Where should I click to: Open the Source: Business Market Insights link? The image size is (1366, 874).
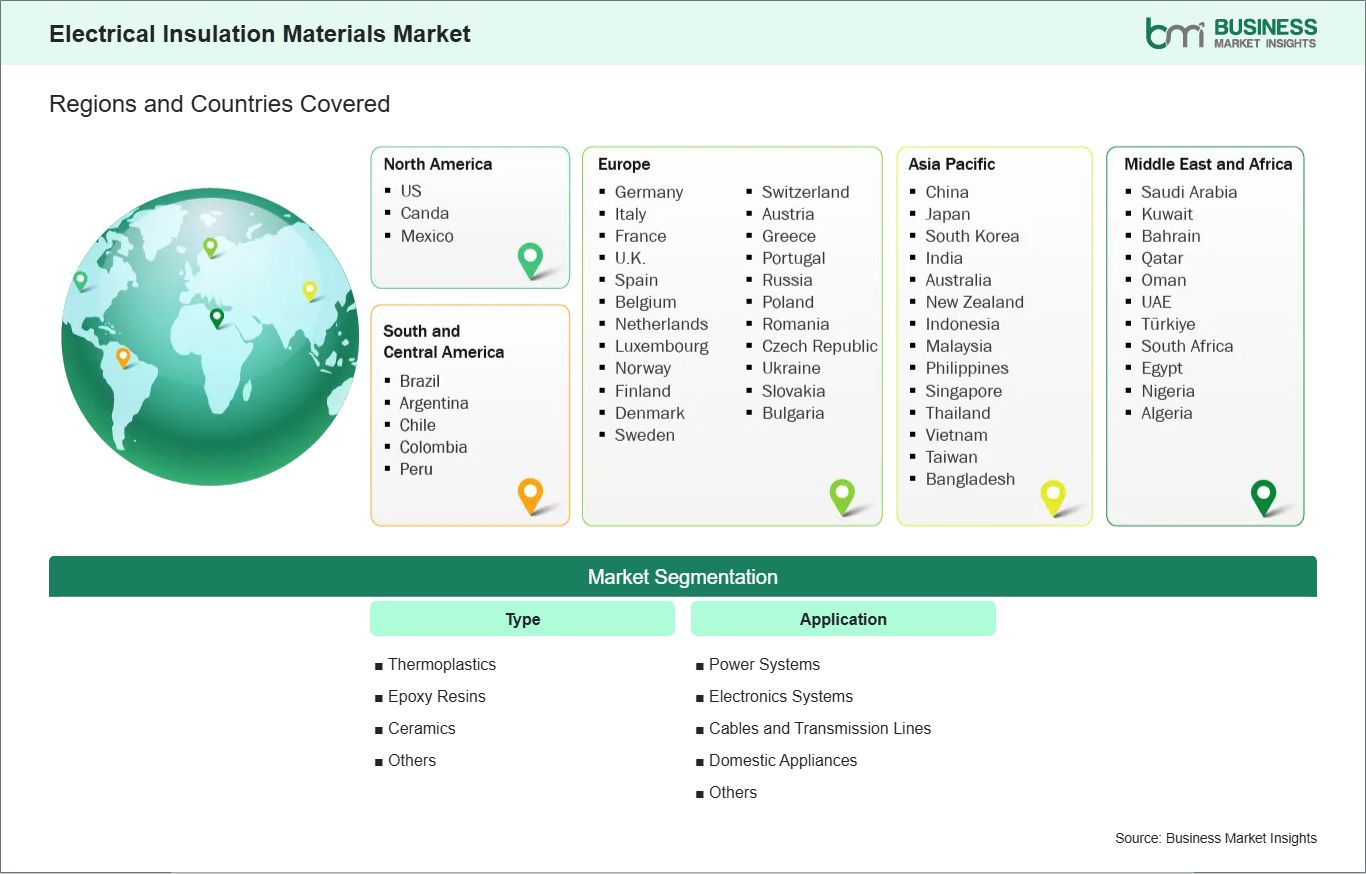coord(1215,838)
